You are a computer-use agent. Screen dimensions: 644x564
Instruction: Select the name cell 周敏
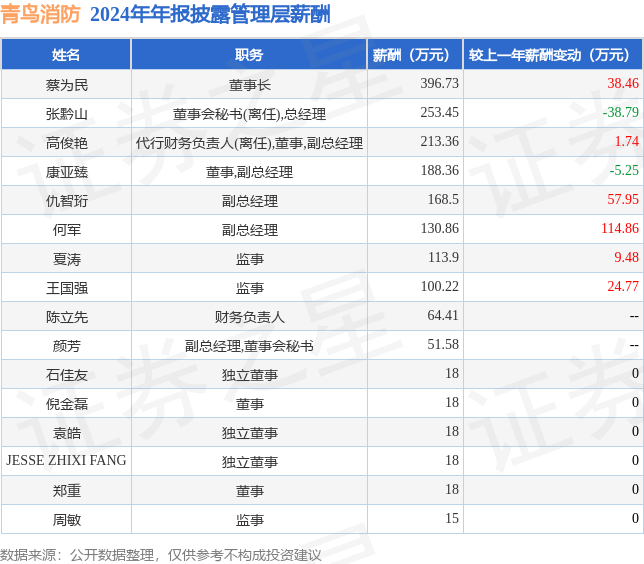tap(67, 520)
